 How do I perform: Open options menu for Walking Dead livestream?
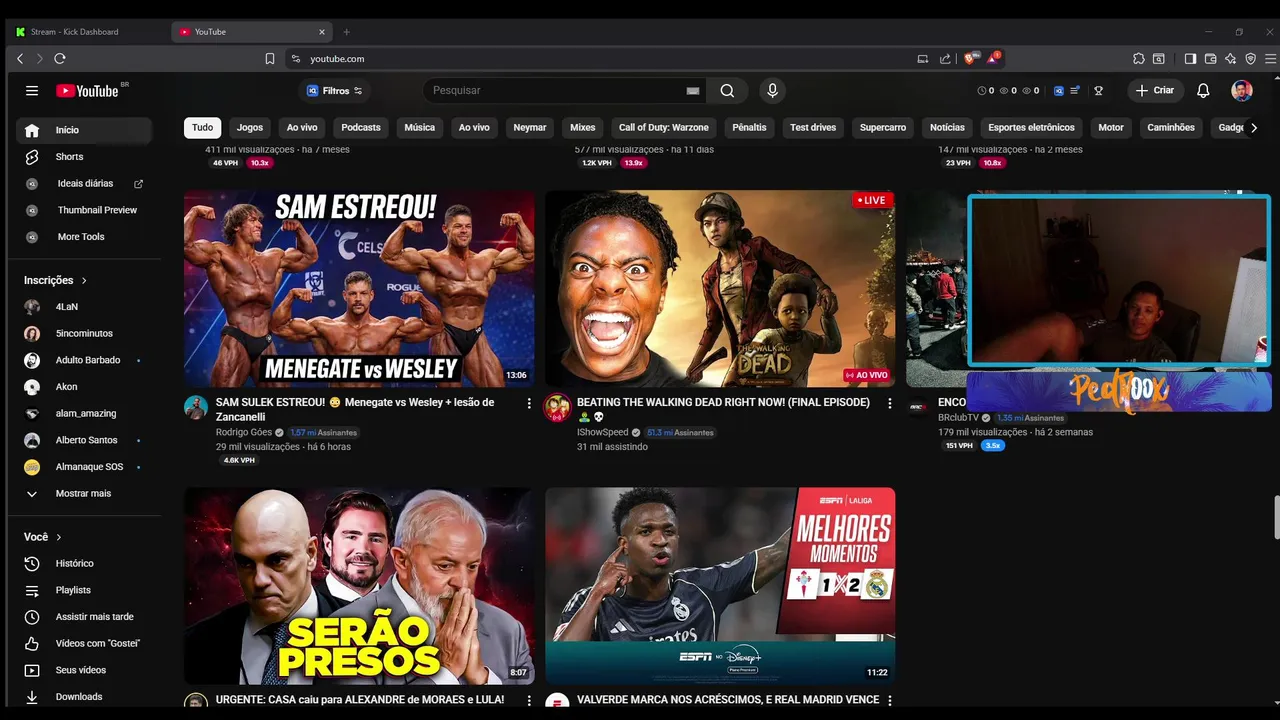[890, 403]
